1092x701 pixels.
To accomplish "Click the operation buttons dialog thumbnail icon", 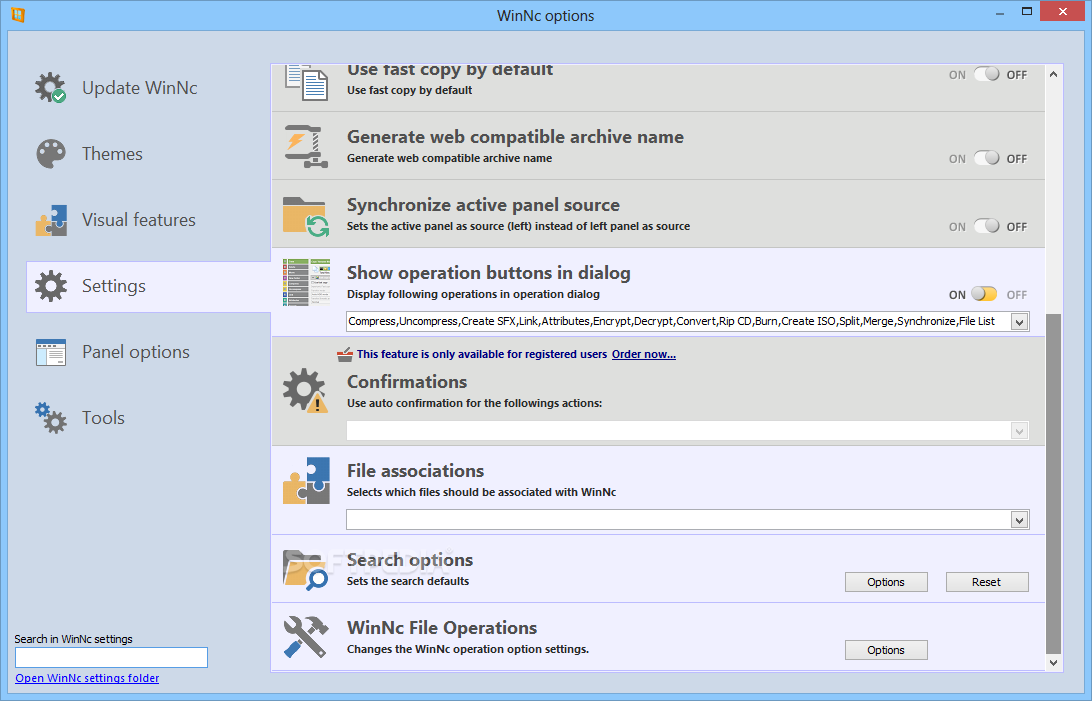I will coord(306,283).
